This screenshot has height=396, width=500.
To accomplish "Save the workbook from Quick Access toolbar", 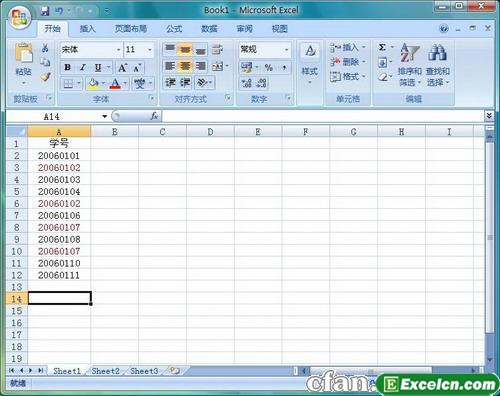I will 44,11.
